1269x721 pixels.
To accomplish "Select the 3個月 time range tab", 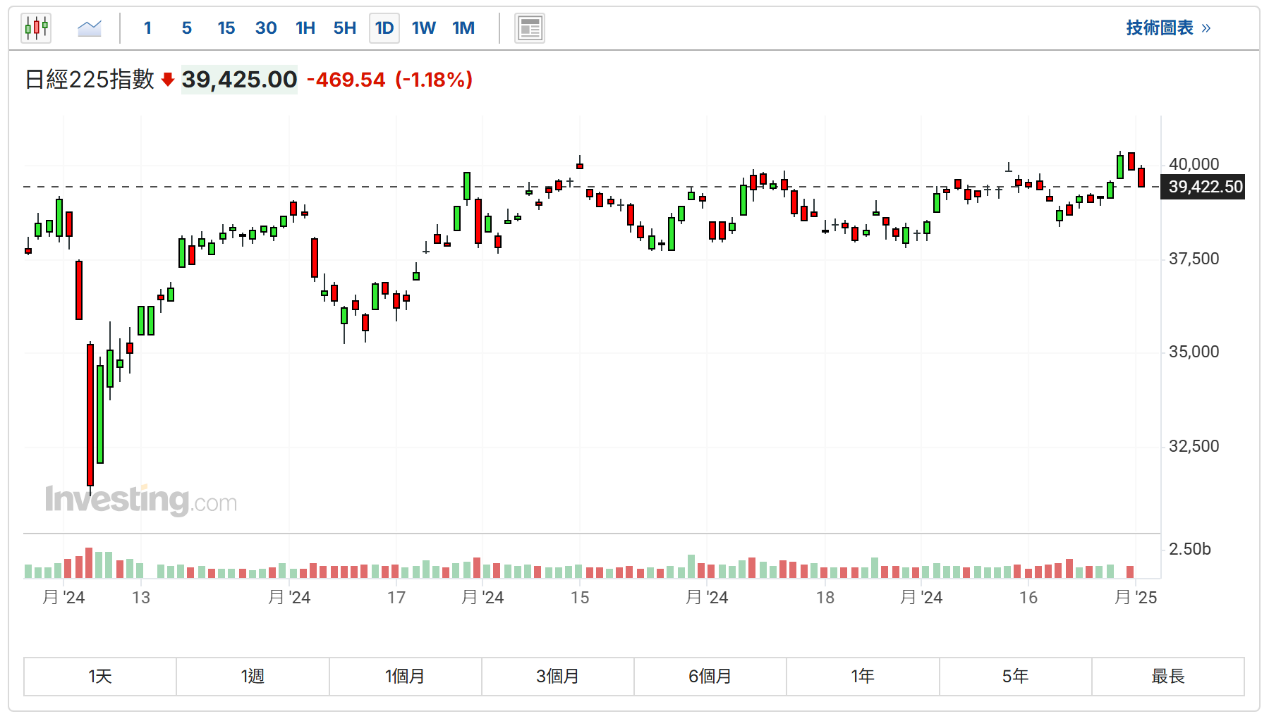I will [x=557, y=676].
